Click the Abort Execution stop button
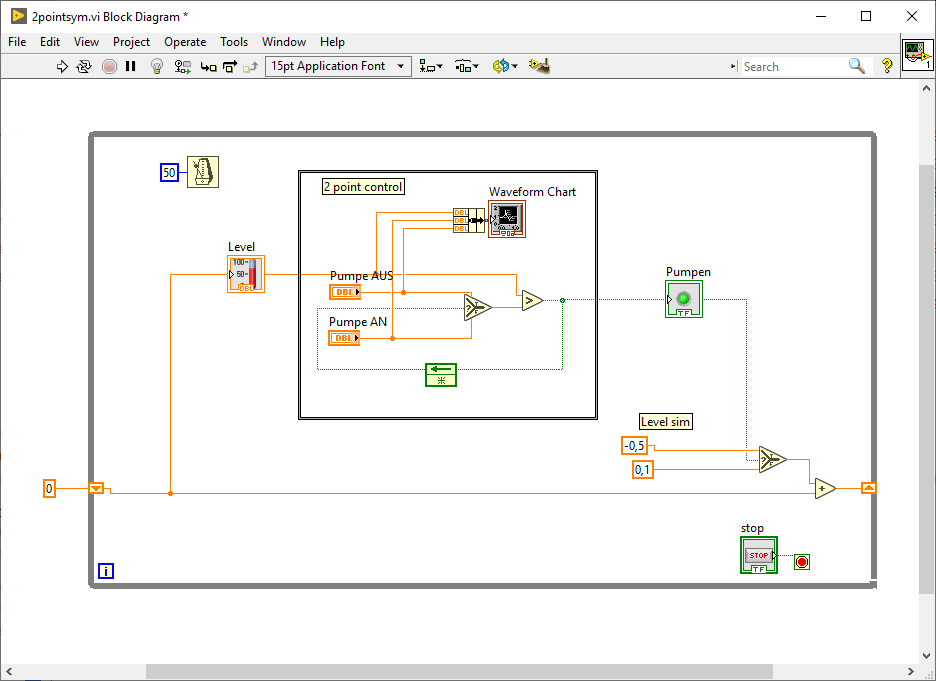 109,66
